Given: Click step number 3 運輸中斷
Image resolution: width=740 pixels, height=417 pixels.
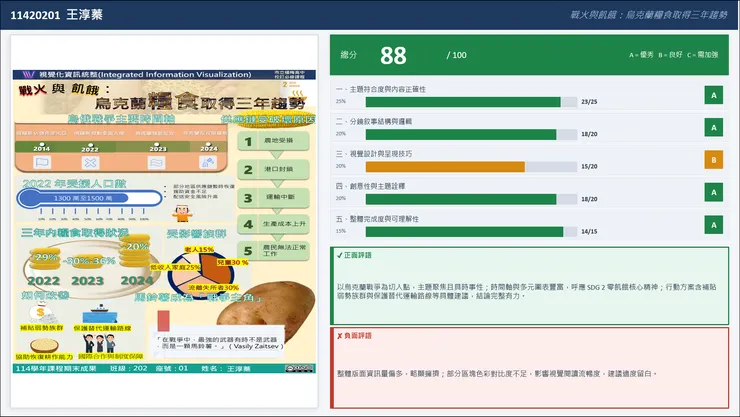Looking at the screenshot, I should tap(273, 198).
